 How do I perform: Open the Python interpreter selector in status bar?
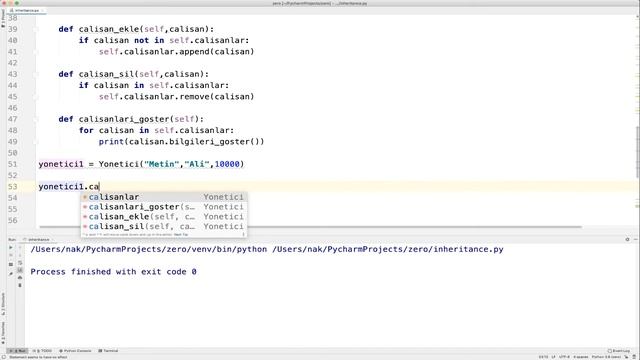click(x=606, y=357)
